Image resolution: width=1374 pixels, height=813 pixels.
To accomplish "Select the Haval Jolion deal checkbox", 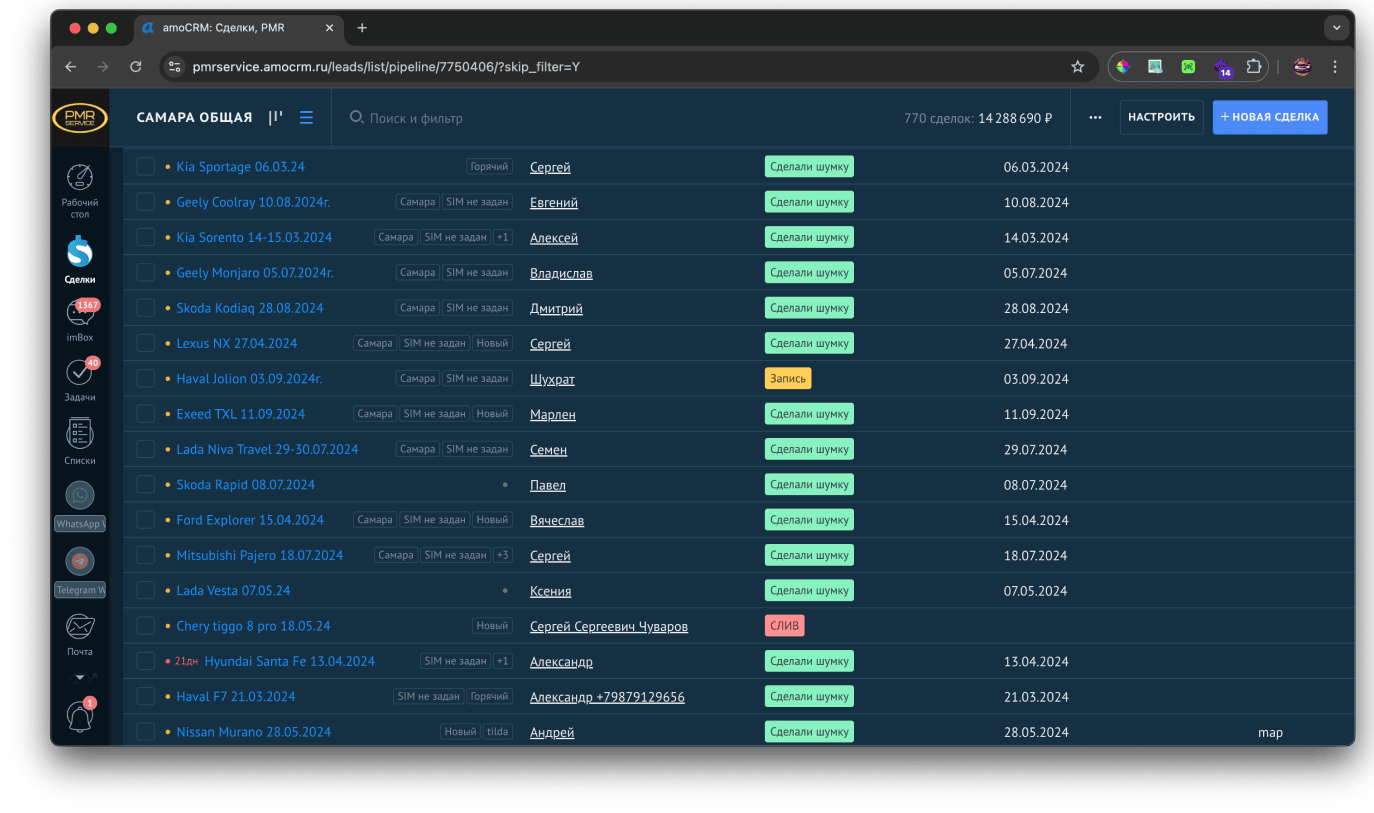I will [146, 379].
